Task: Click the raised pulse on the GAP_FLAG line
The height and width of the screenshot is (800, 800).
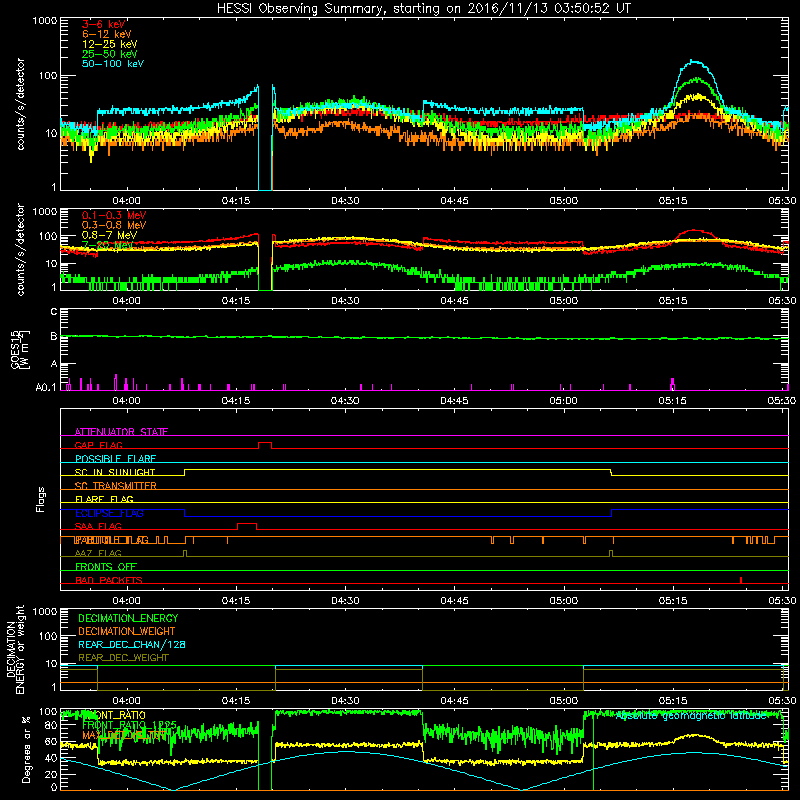Action: (x=265, y=445)
